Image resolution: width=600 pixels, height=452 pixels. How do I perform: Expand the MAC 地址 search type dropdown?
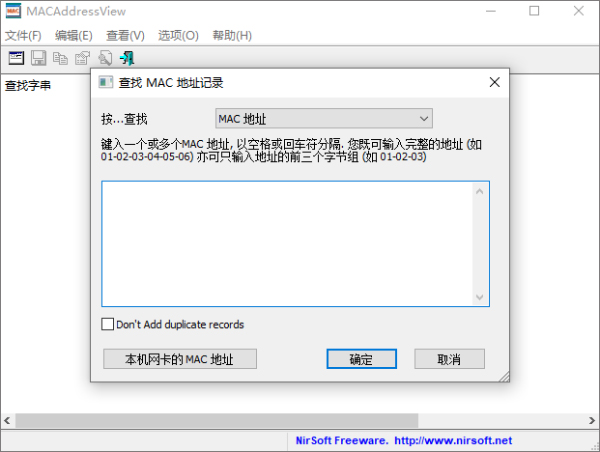(324, 118)
